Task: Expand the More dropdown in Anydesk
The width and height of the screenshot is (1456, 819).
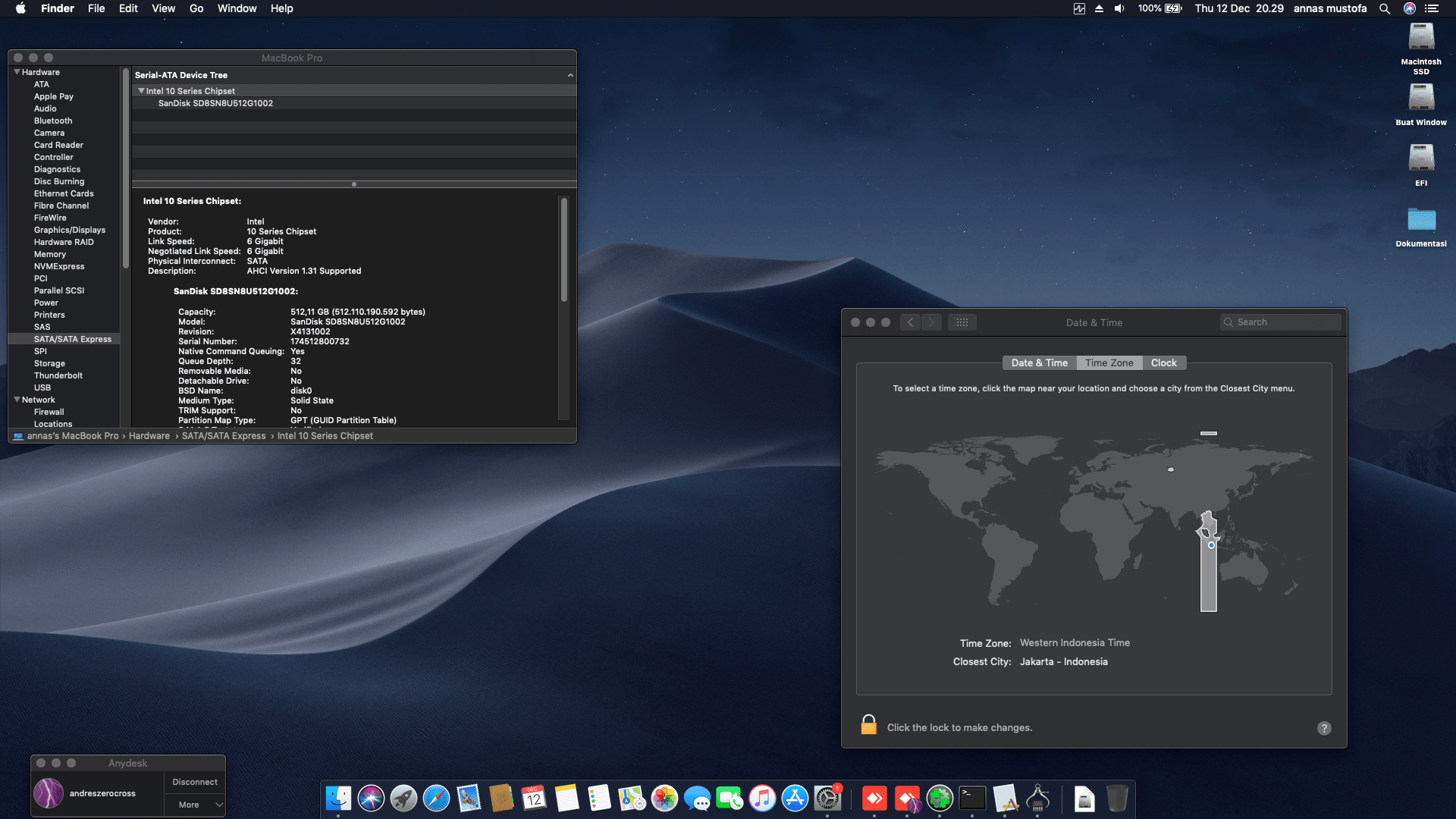Action: click(x=195, y=805)
